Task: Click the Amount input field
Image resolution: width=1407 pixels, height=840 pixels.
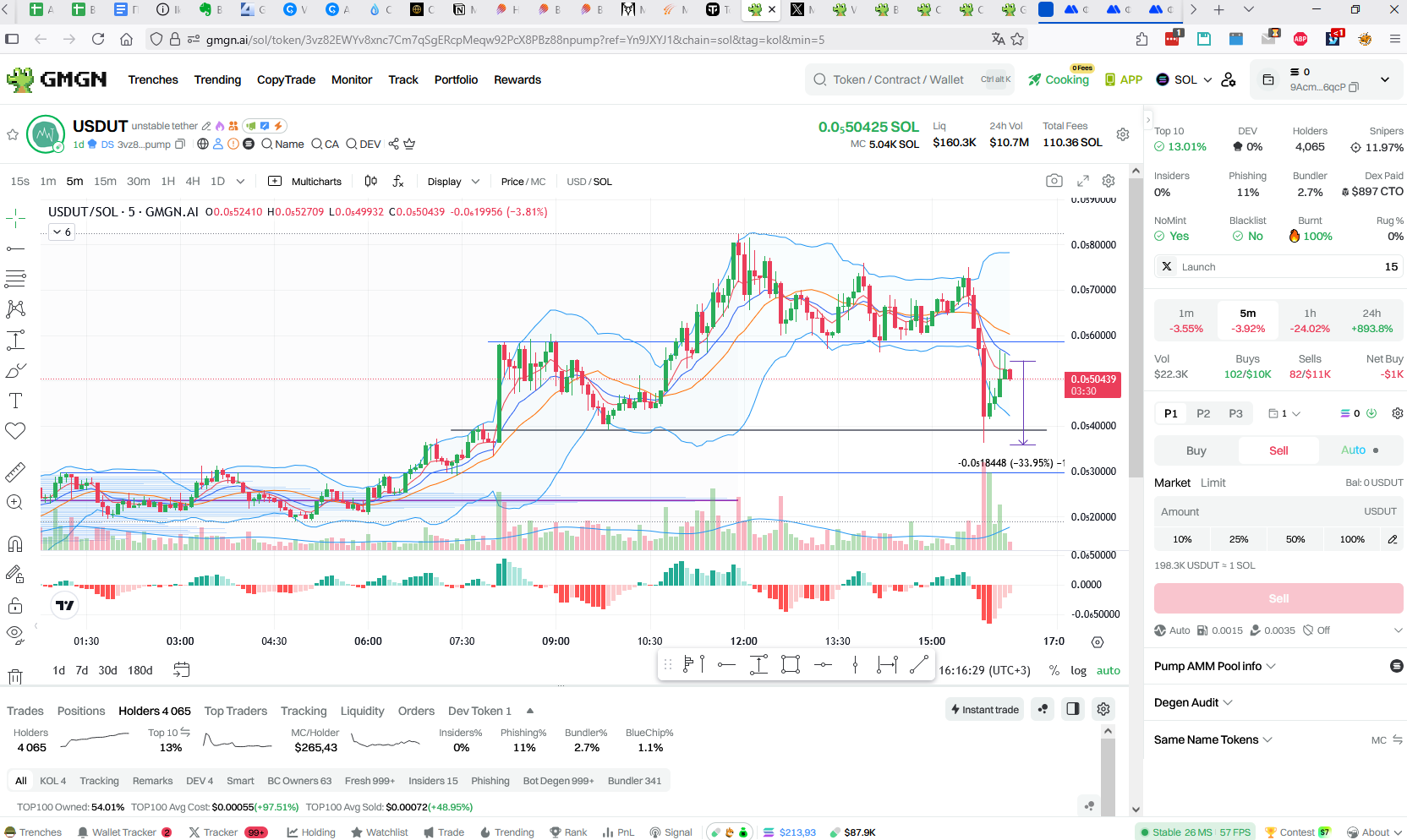Action: (1278, 511)
